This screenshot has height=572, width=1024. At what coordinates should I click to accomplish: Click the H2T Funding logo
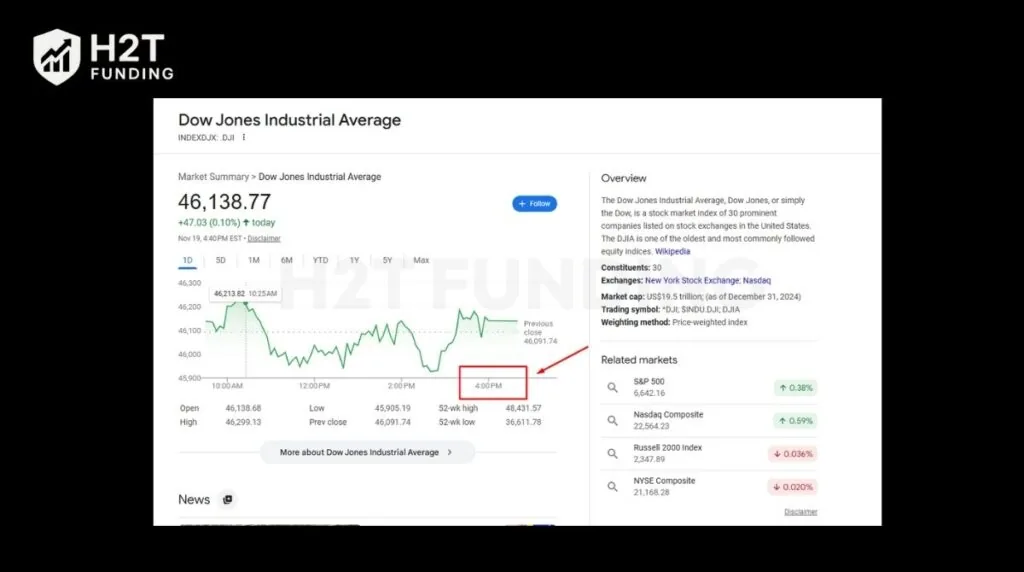[x=103, y=57]
